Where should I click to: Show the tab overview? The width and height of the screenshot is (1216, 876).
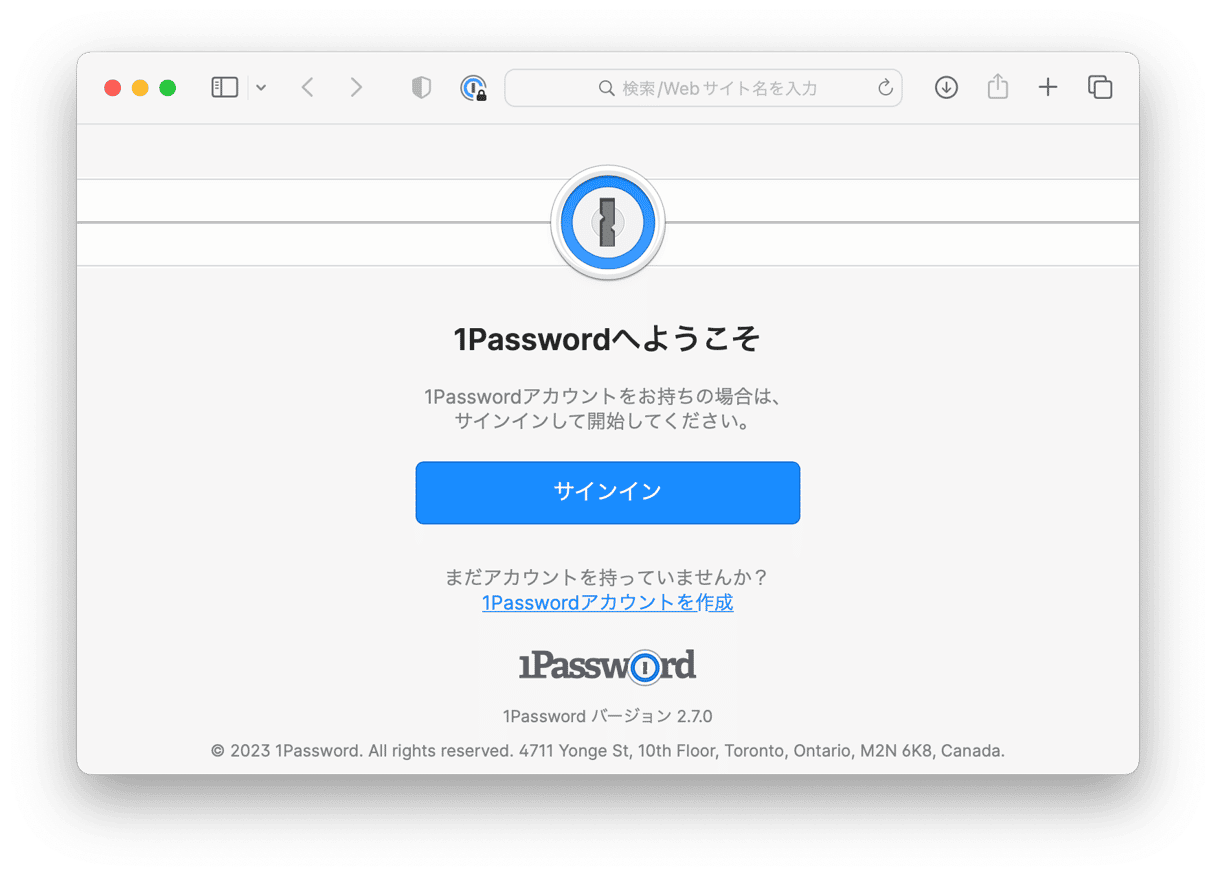click(x=1100, y=88)
